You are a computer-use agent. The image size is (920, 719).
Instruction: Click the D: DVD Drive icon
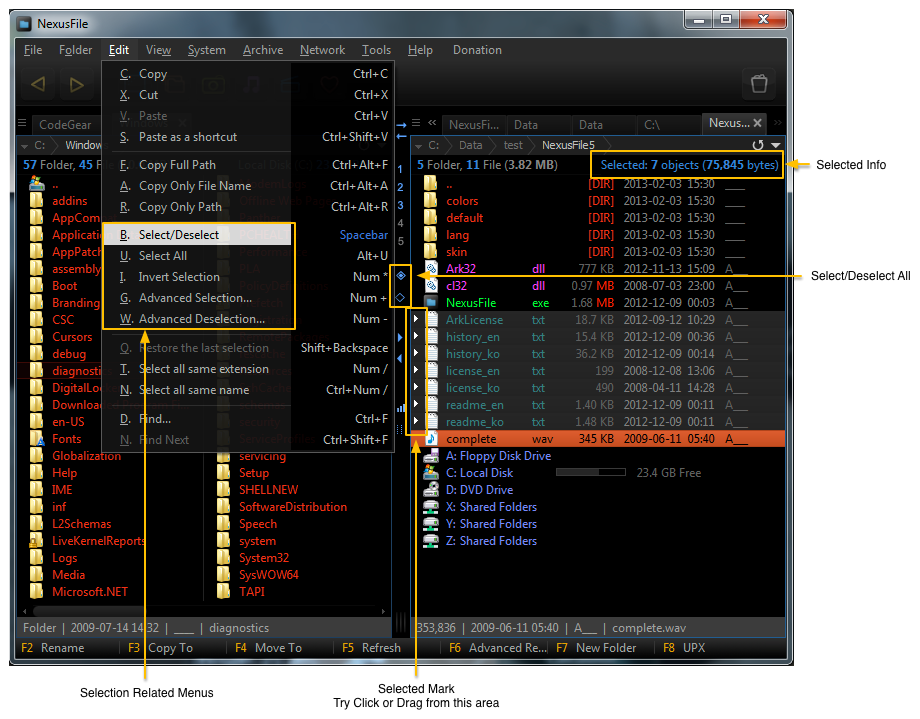tap(431, 490)
